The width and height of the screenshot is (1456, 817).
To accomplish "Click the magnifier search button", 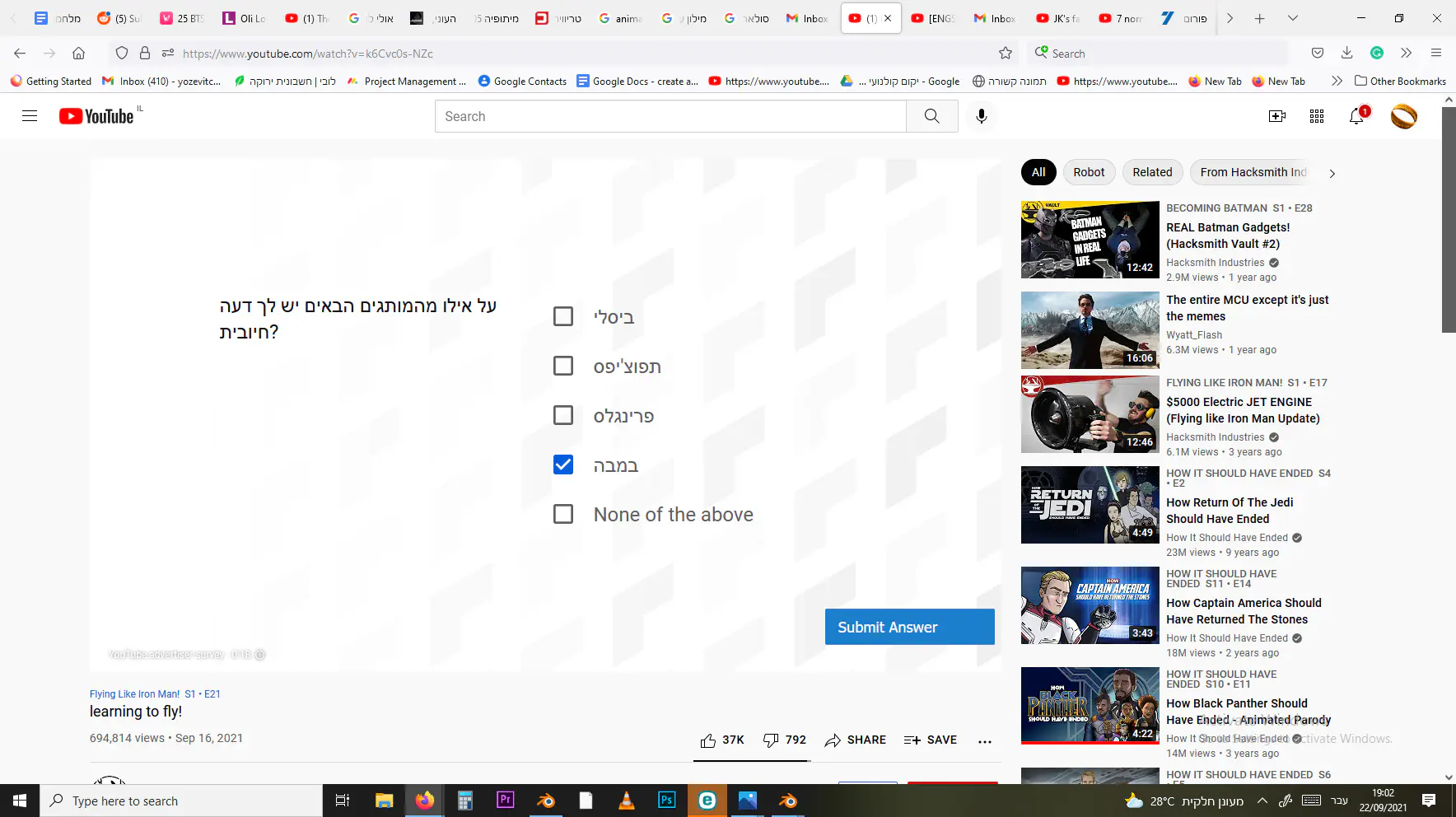I will pyautogui.click(x=931, y=116).
